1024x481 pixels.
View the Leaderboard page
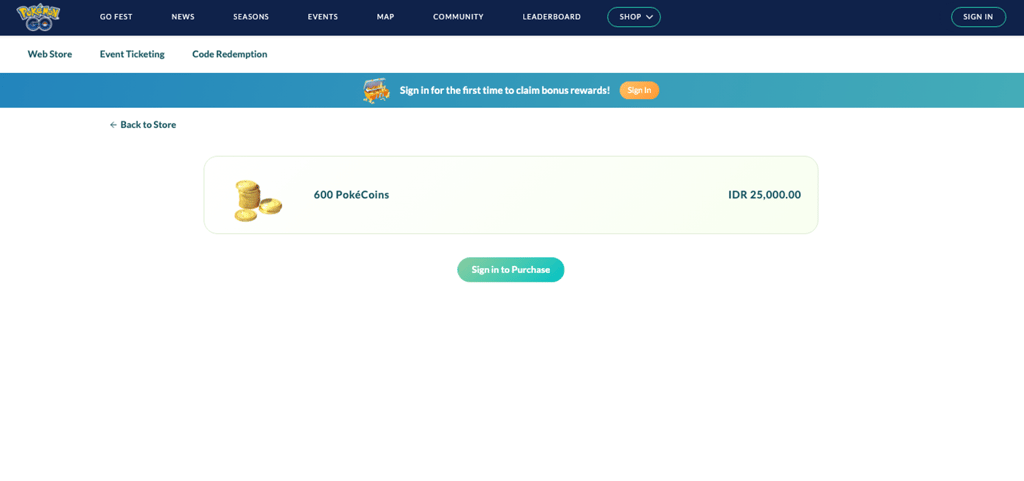click(x=551, y=17)
